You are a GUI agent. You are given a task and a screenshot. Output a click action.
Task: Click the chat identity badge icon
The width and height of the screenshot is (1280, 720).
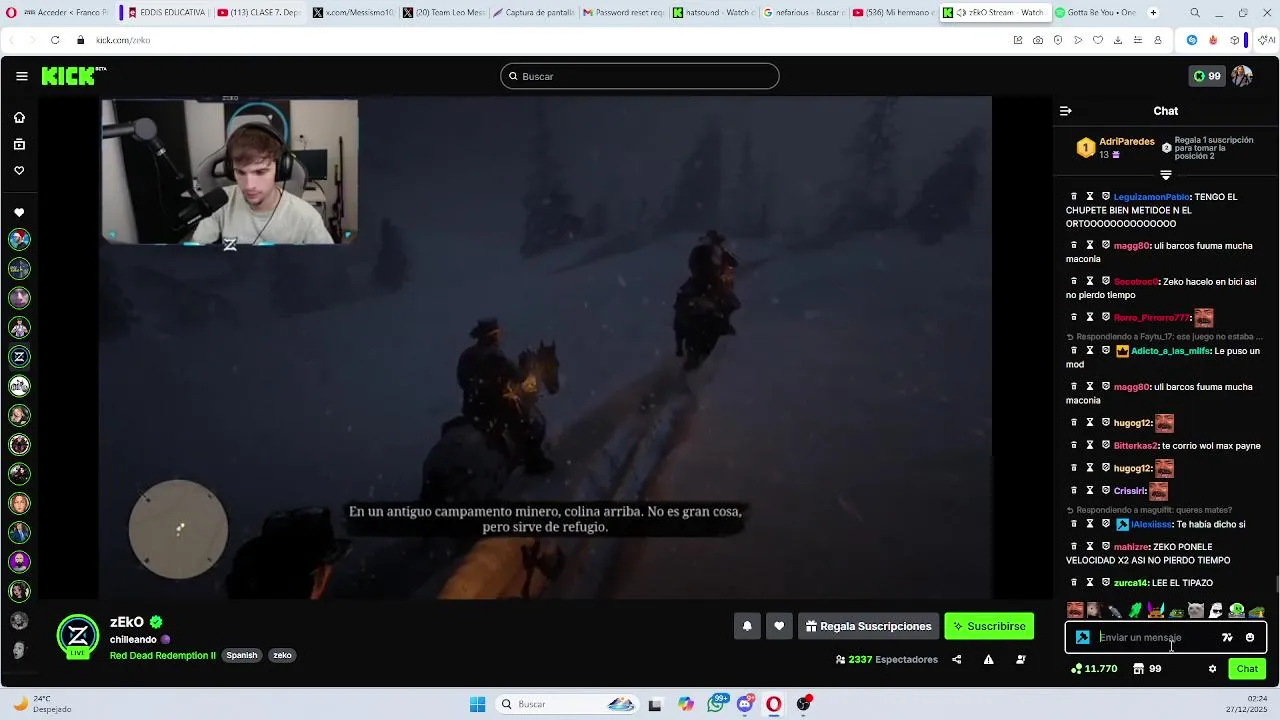[1083, 637]
